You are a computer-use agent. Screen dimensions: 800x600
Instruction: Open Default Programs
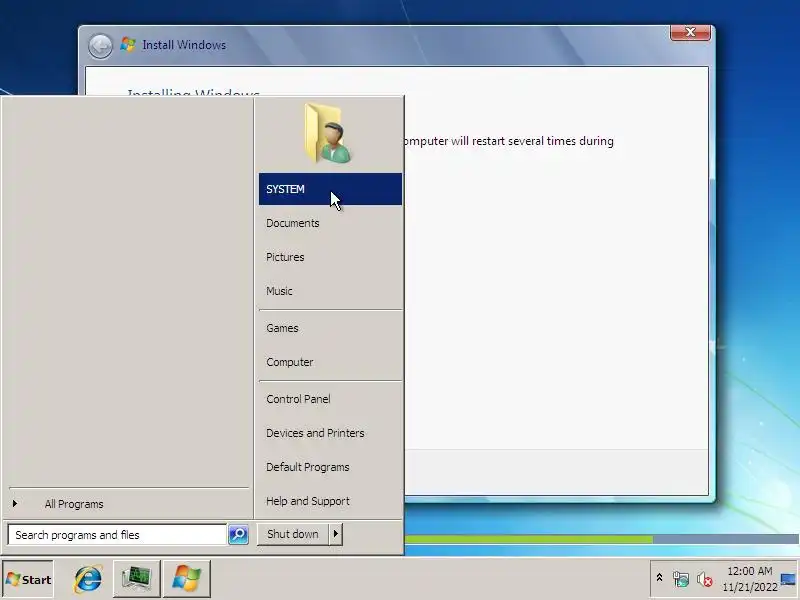pyautogui.click(x=330, y=467)
